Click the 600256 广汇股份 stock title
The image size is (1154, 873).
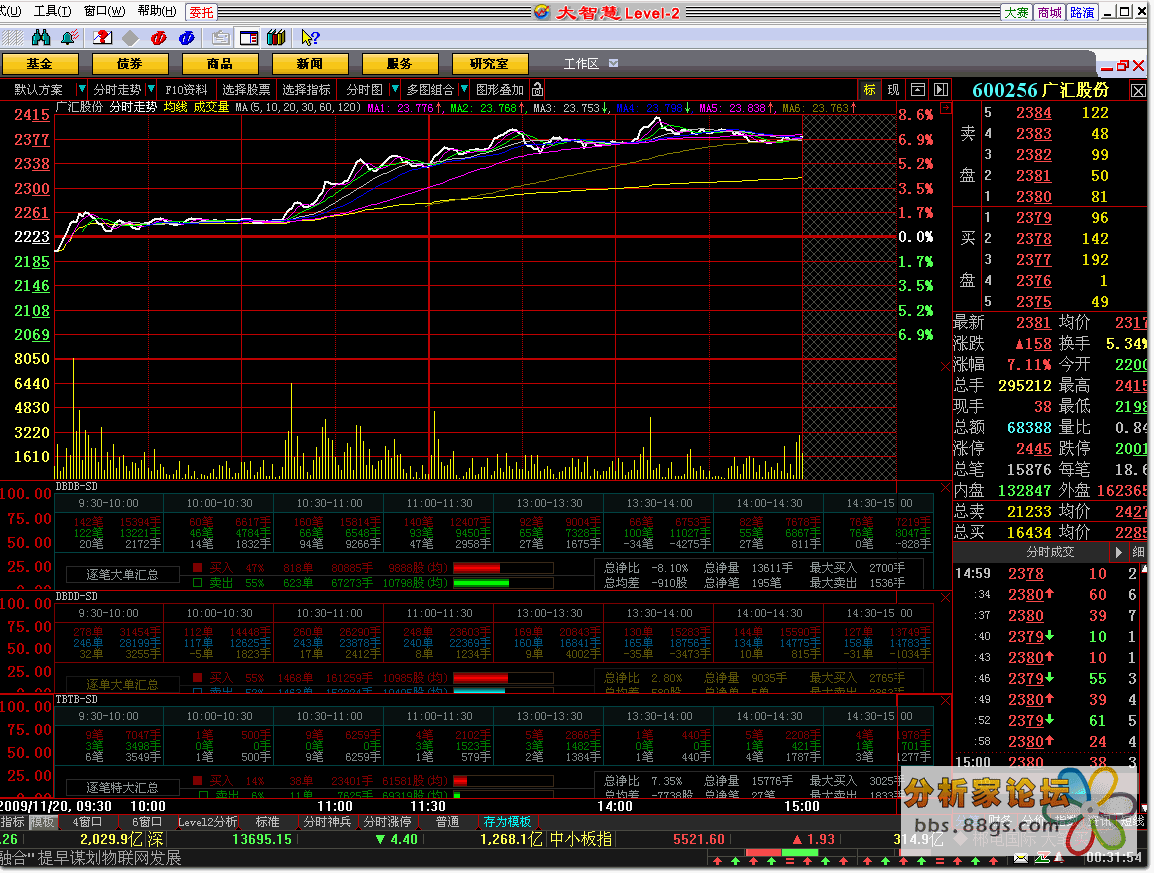coord(1041,90)
